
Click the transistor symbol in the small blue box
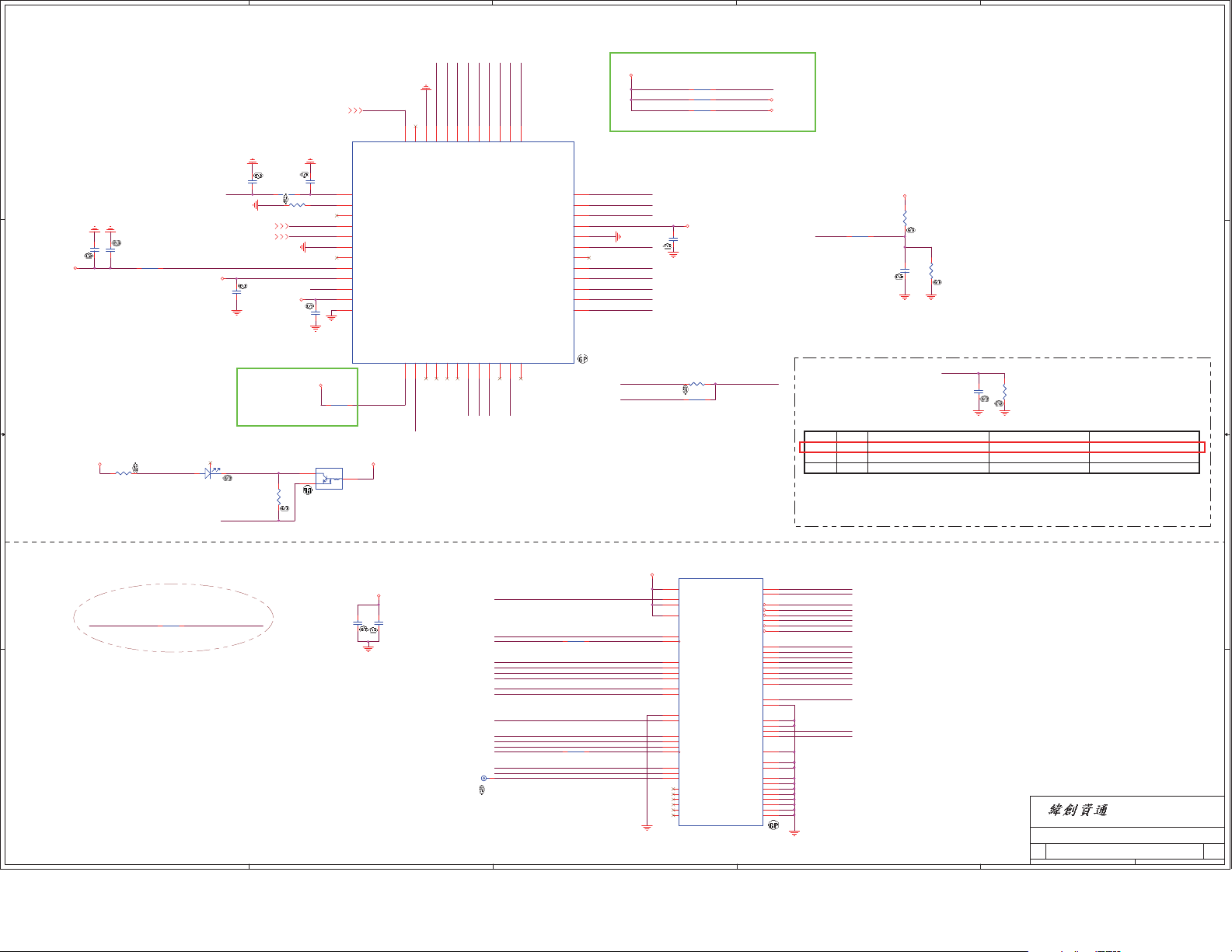click(329, 479)
